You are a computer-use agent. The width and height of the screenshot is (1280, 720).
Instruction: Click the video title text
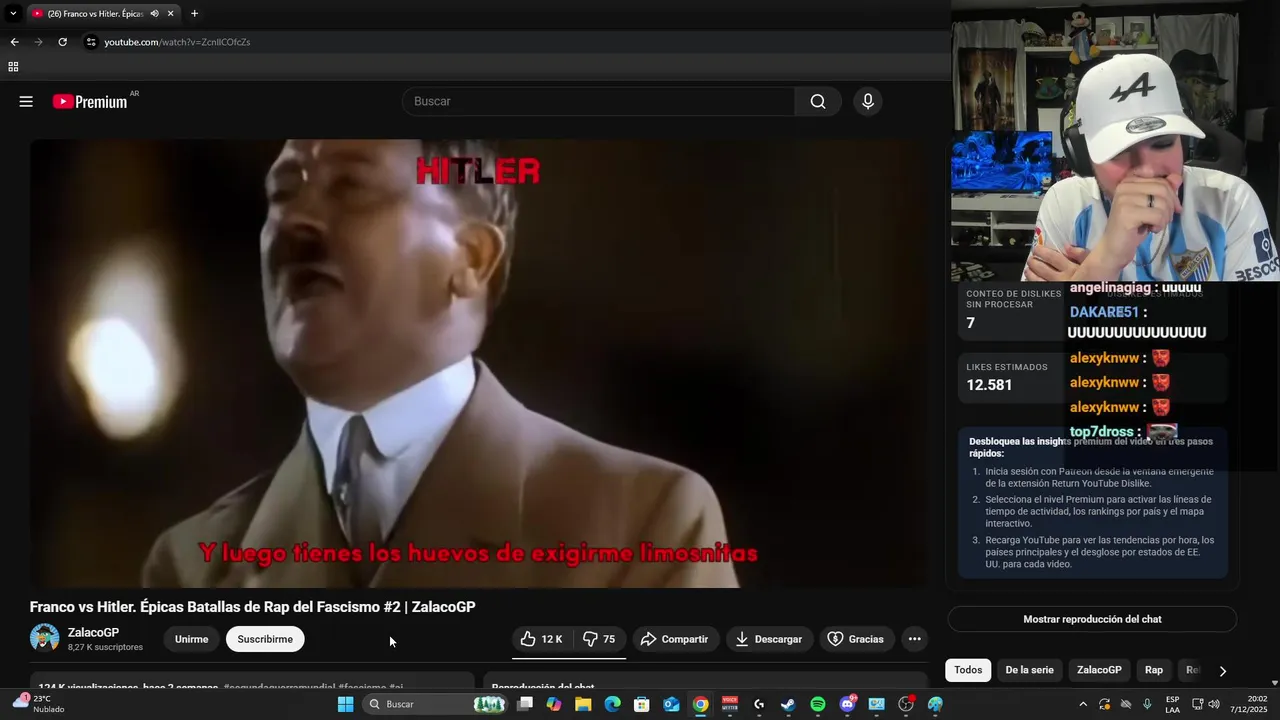[x=252, y=607]
